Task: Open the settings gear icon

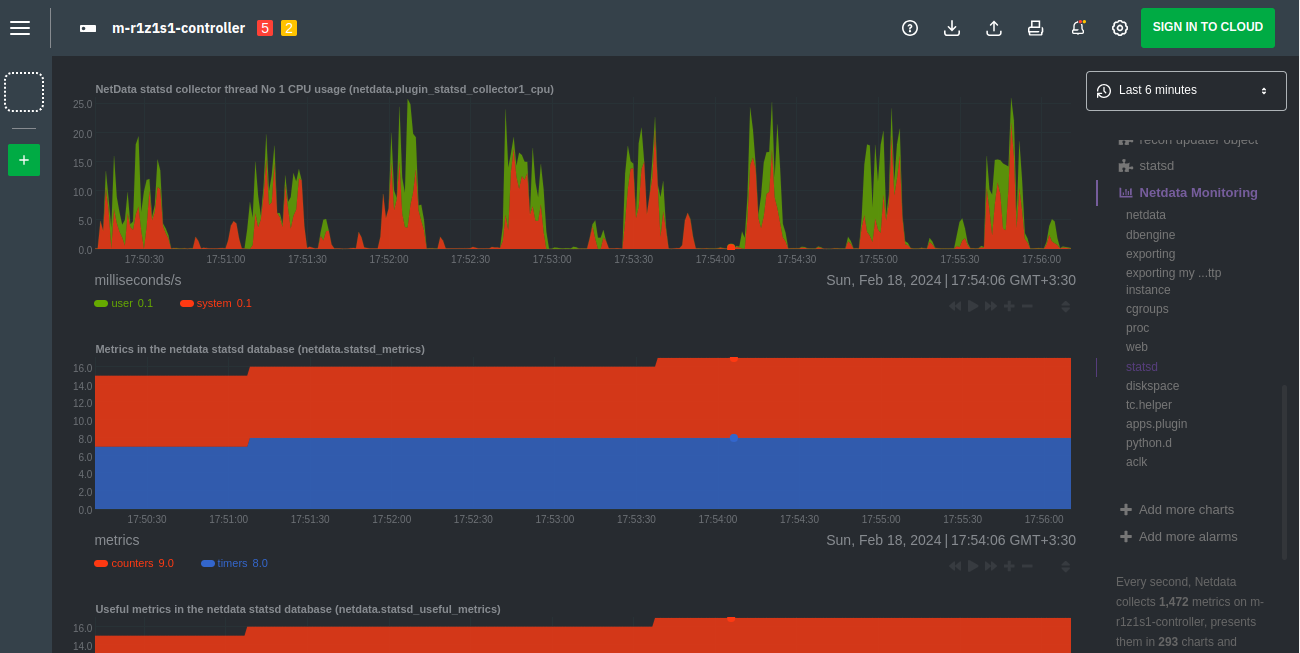Action: coord(1120,28)
